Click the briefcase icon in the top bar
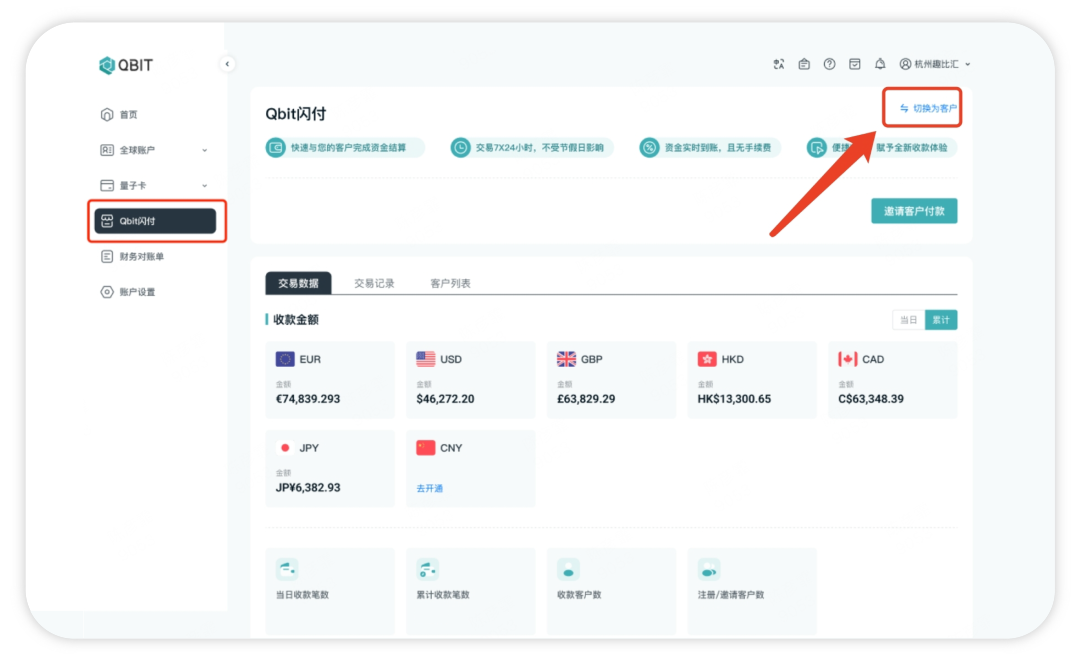 [x=804, y=64]
